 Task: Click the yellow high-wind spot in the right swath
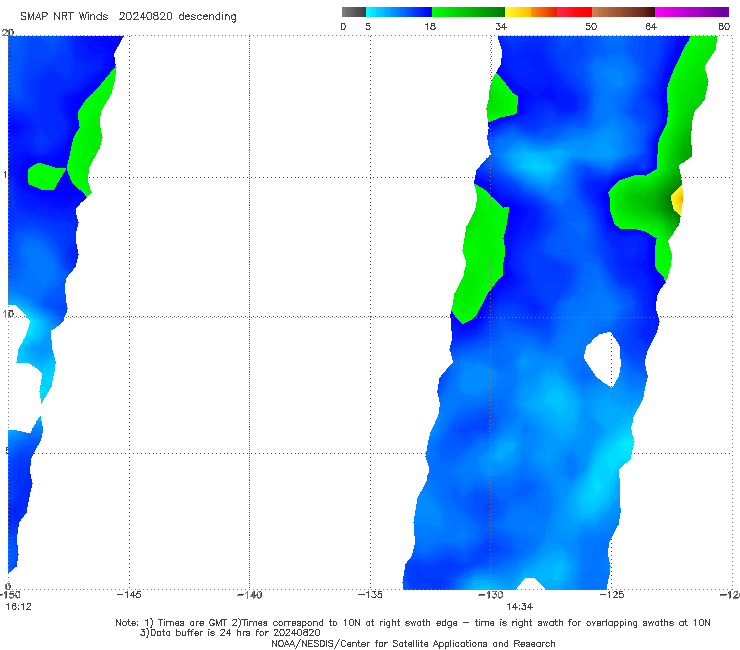click(x=677, y=200)
